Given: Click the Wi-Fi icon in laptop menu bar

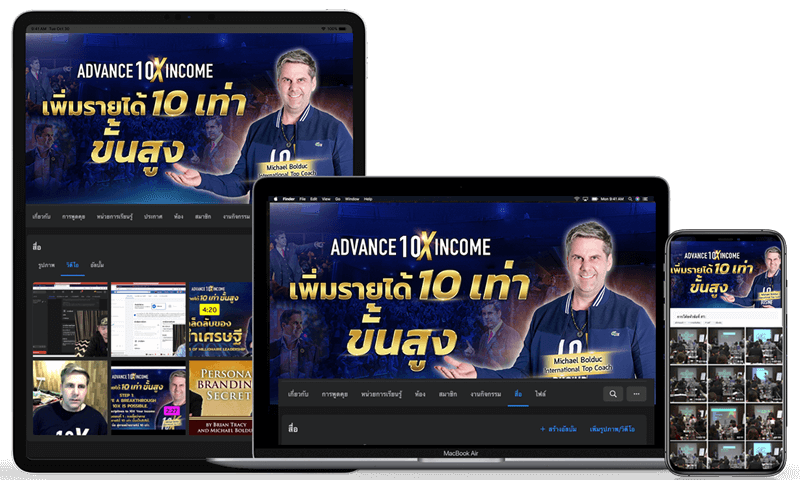Looking at the screenshot, I should (x=577, y=199).
